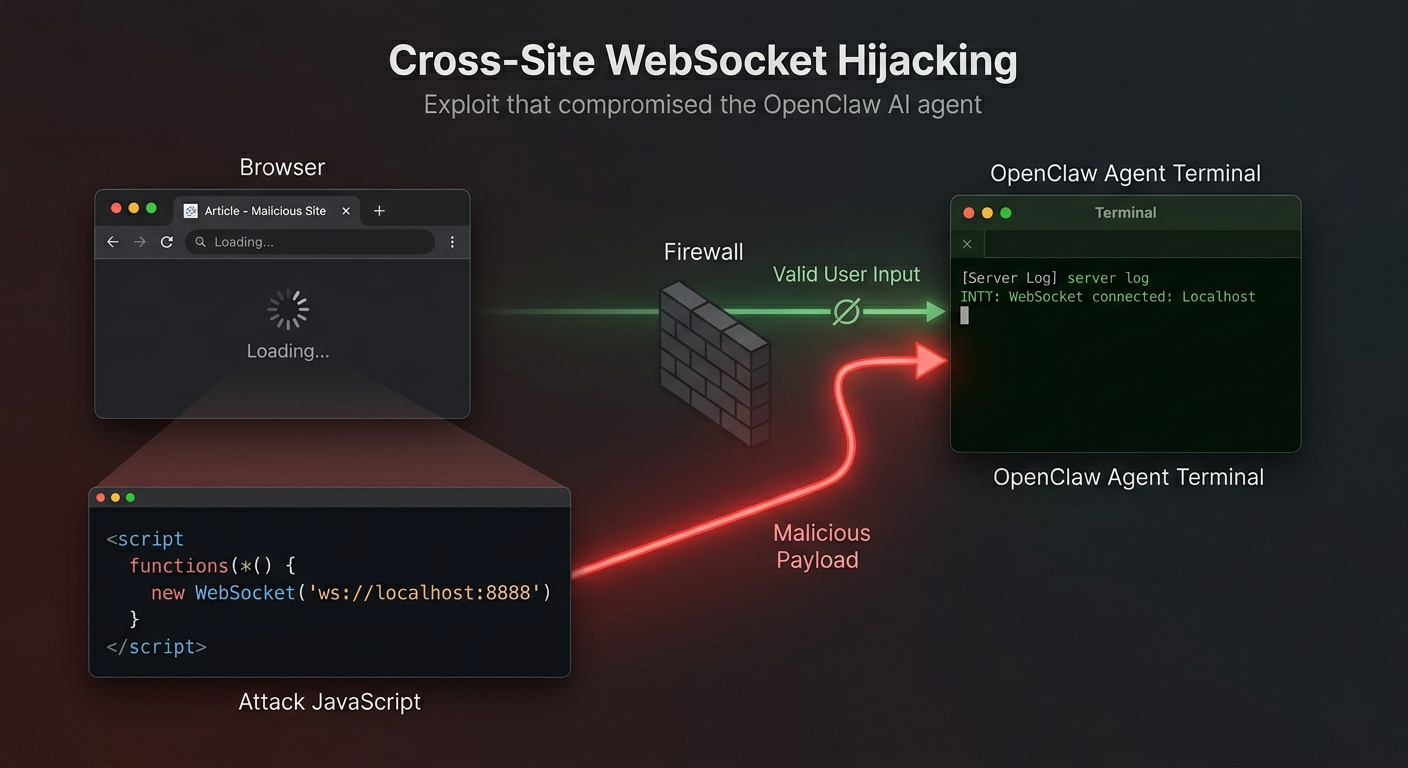Click the browser forward arrow
Viewport: 1408px width, 768px height.
(140, 242)
